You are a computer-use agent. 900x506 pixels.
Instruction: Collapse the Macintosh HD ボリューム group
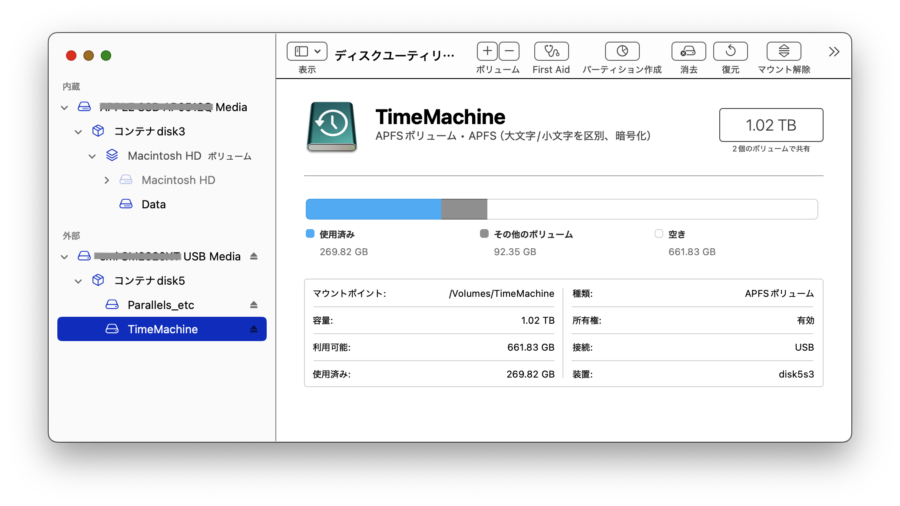(x=93, y=156)
